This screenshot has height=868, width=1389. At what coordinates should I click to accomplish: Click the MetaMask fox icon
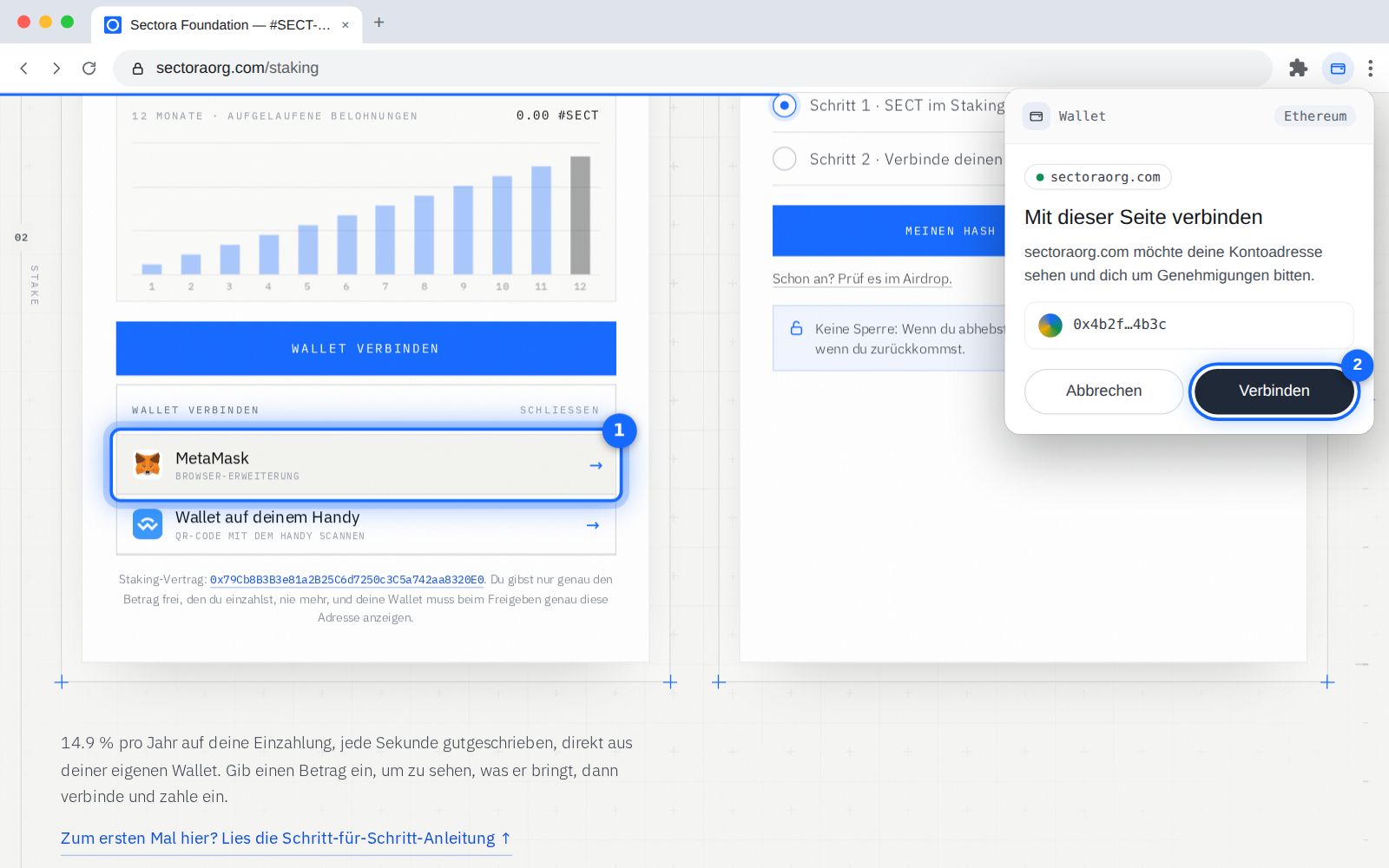tap(148, 464)
